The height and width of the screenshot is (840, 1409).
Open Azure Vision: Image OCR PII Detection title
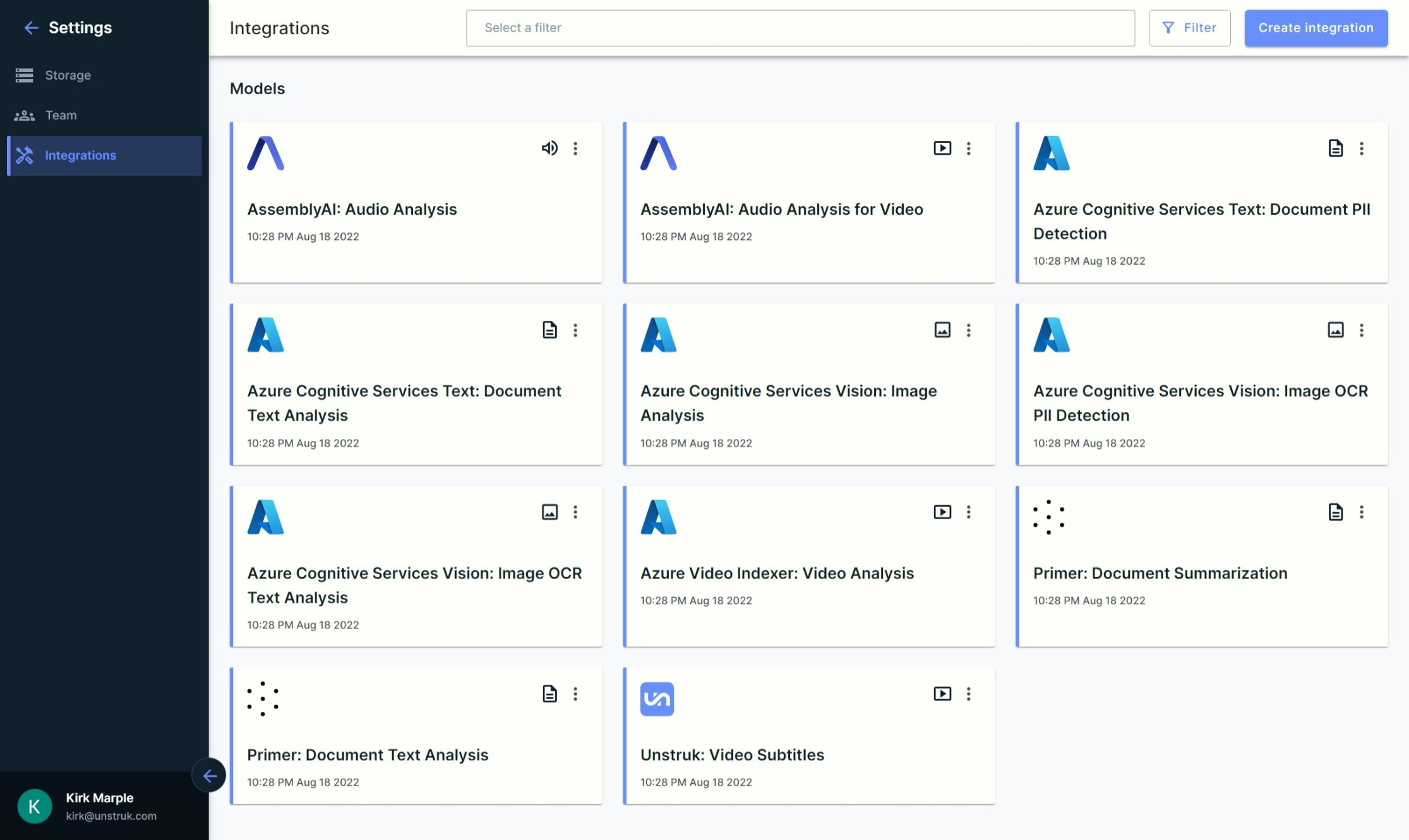(1201, 403)
